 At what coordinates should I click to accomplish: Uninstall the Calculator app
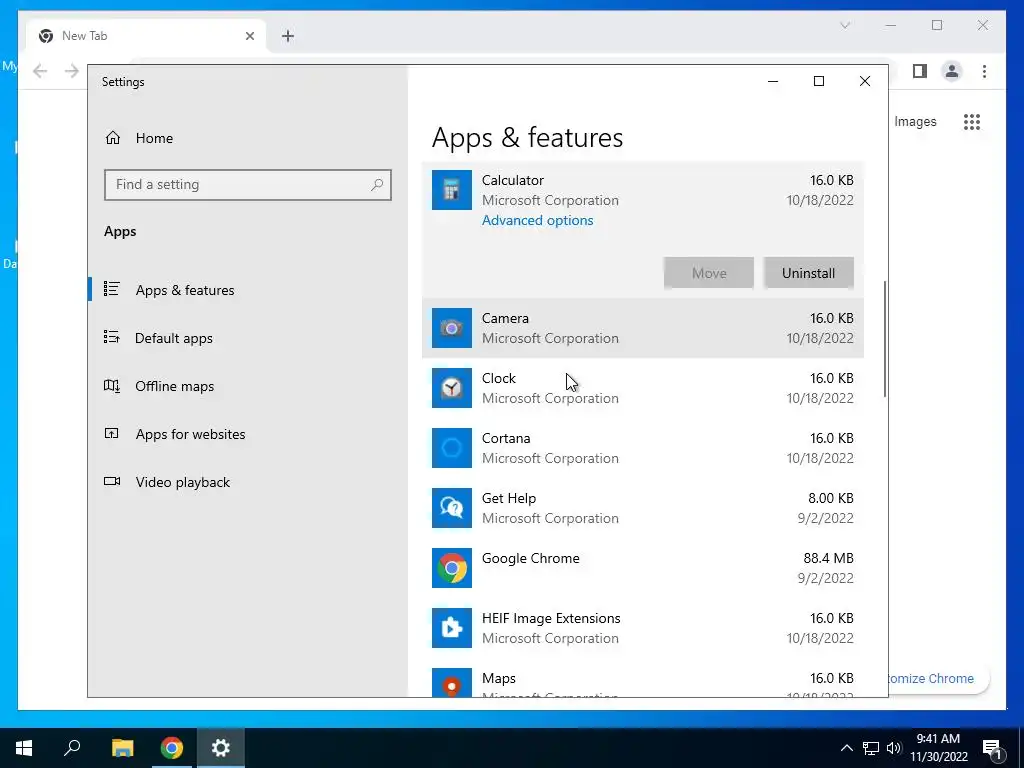808,273
